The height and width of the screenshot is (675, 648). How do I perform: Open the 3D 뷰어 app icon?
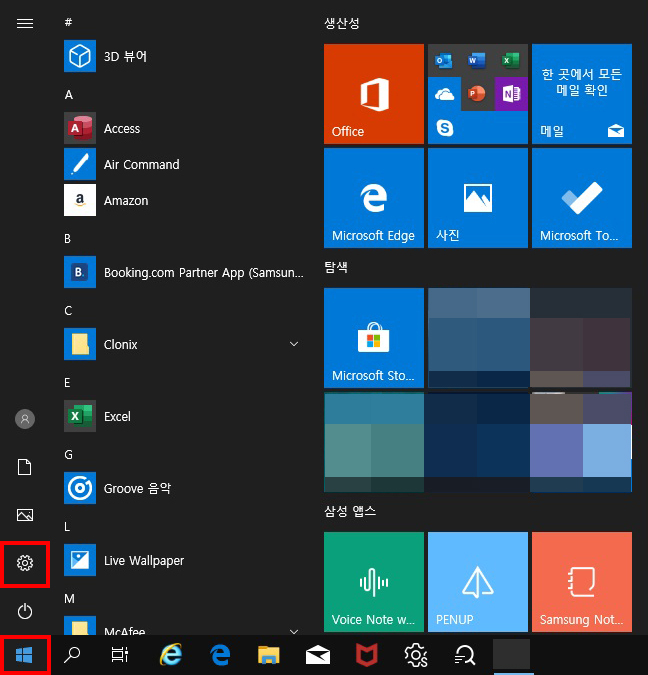coord(80,56)
